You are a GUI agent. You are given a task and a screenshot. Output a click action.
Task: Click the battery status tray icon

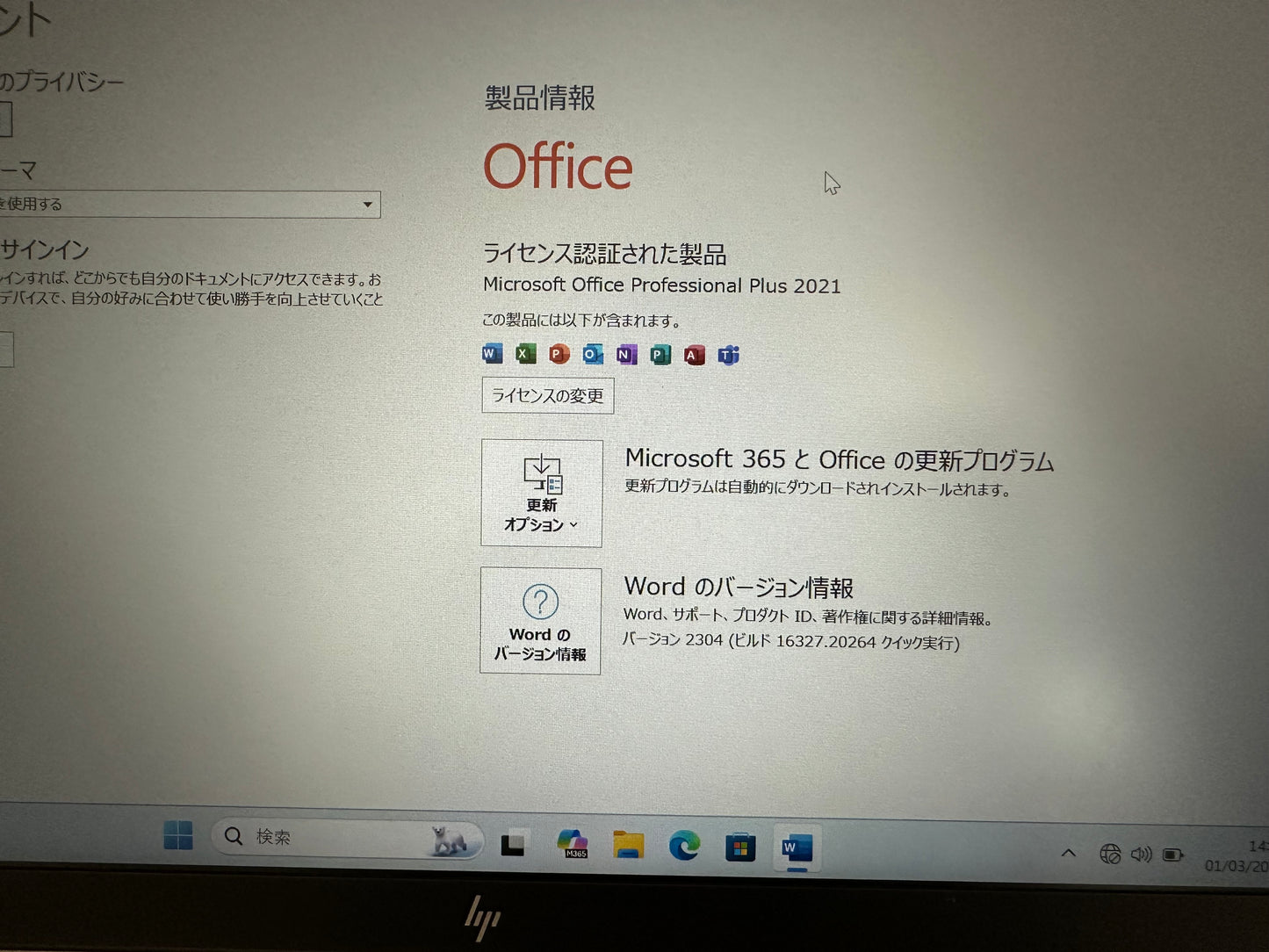coord(1173,855)
